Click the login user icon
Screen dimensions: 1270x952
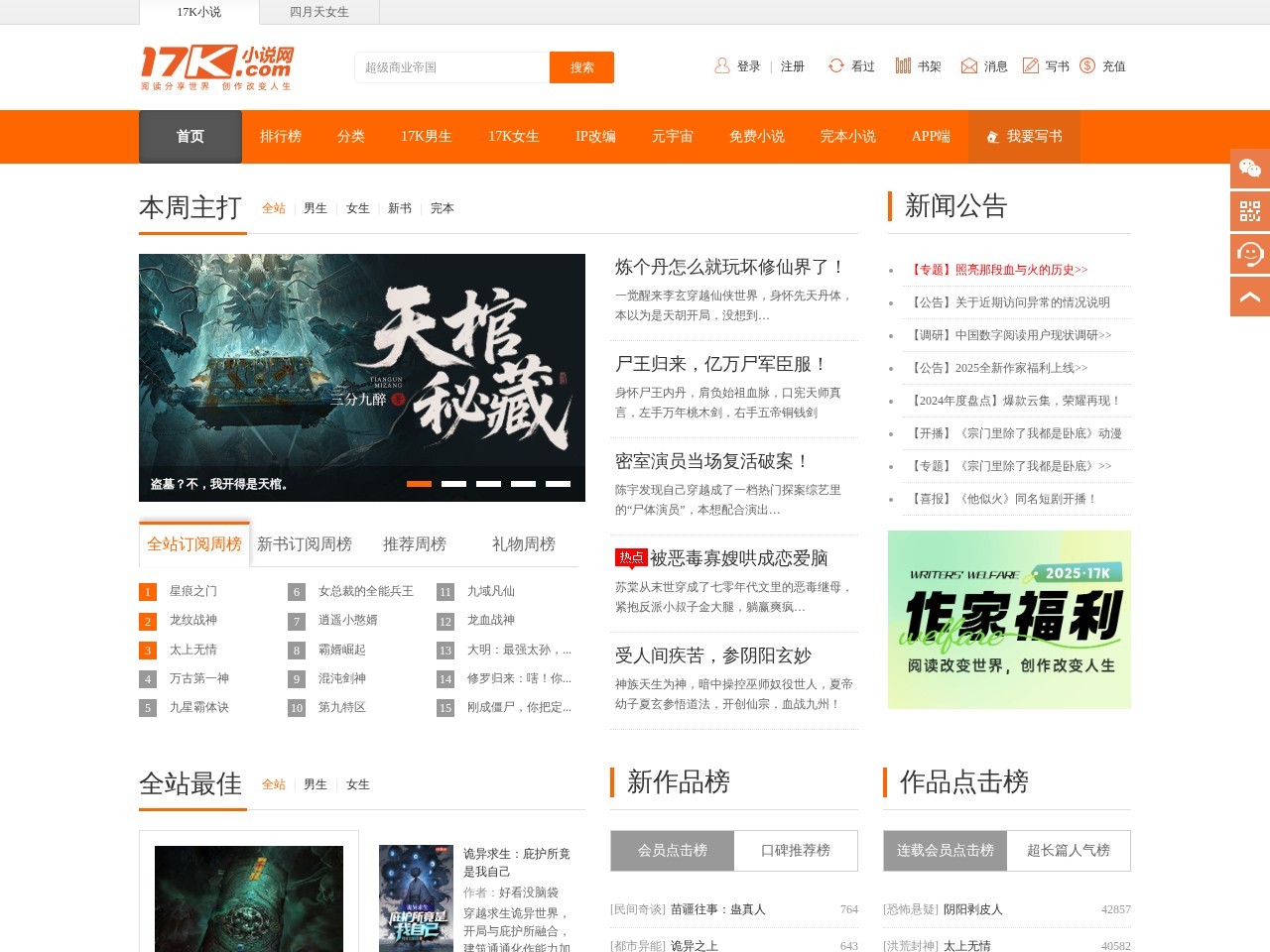[x=722, y=66]
